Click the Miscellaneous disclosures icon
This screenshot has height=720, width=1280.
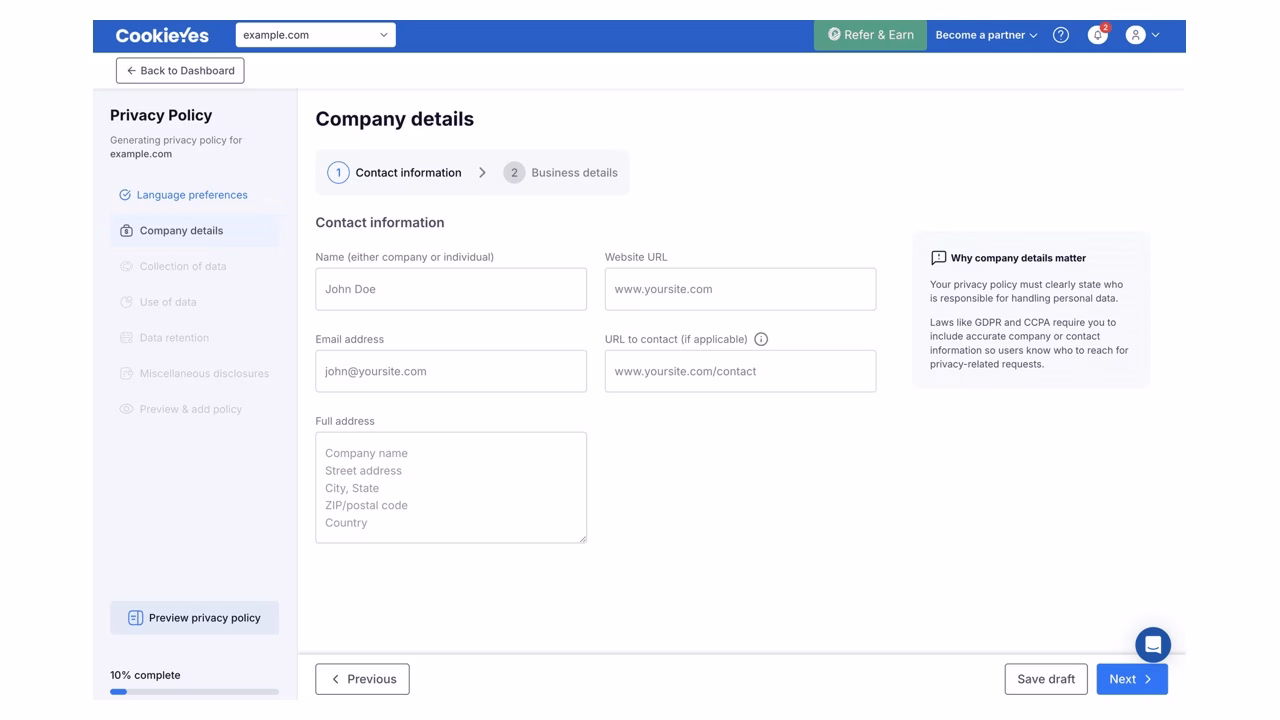126,374
